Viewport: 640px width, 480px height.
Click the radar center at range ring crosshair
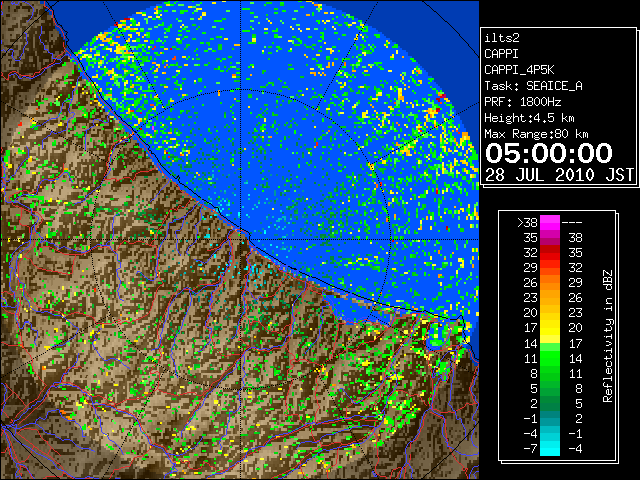pos(241,240)
